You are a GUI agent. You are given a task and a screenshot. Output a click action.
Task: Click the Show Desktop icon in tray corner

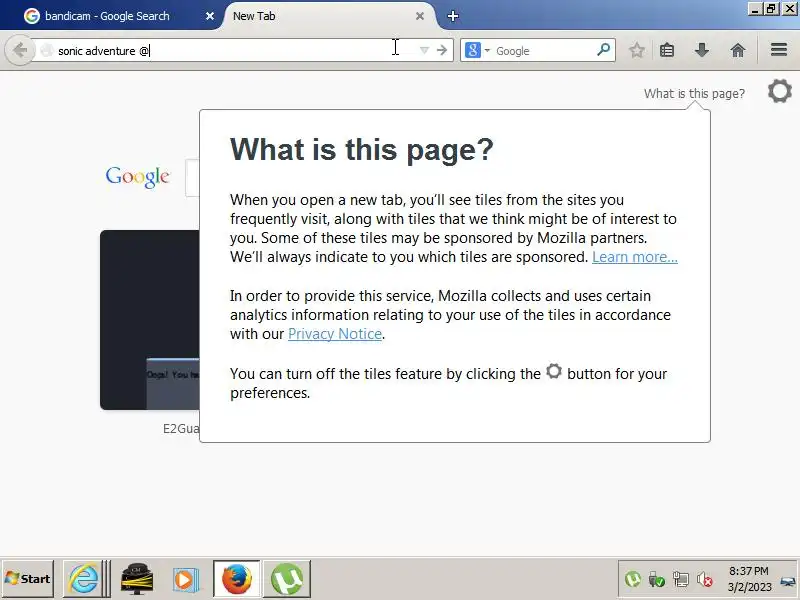tap(788, 580)
